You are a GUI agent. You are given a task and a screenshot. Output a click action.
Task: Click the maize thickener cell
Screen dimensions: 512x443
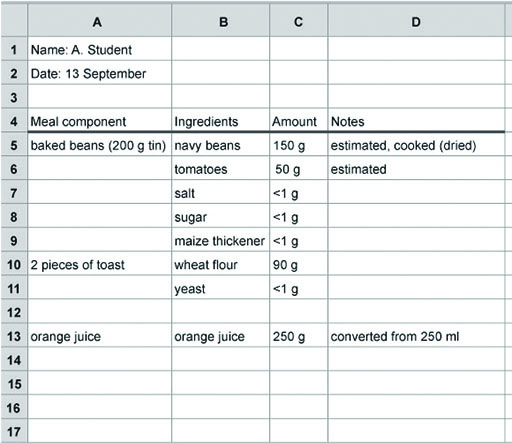220,241
